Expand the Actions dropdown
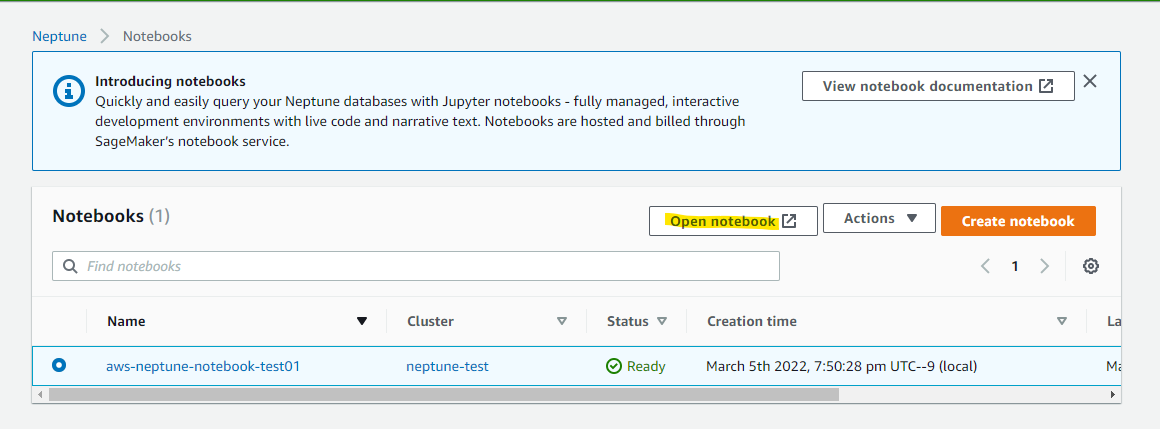 pyautogui.click(x=880, y=218)
